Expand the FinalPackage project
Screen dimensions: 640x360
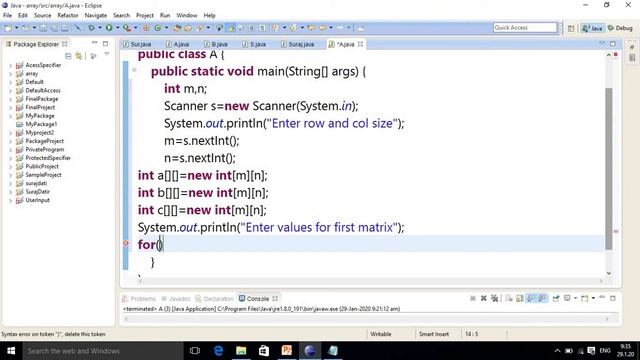tap(11, 99)
